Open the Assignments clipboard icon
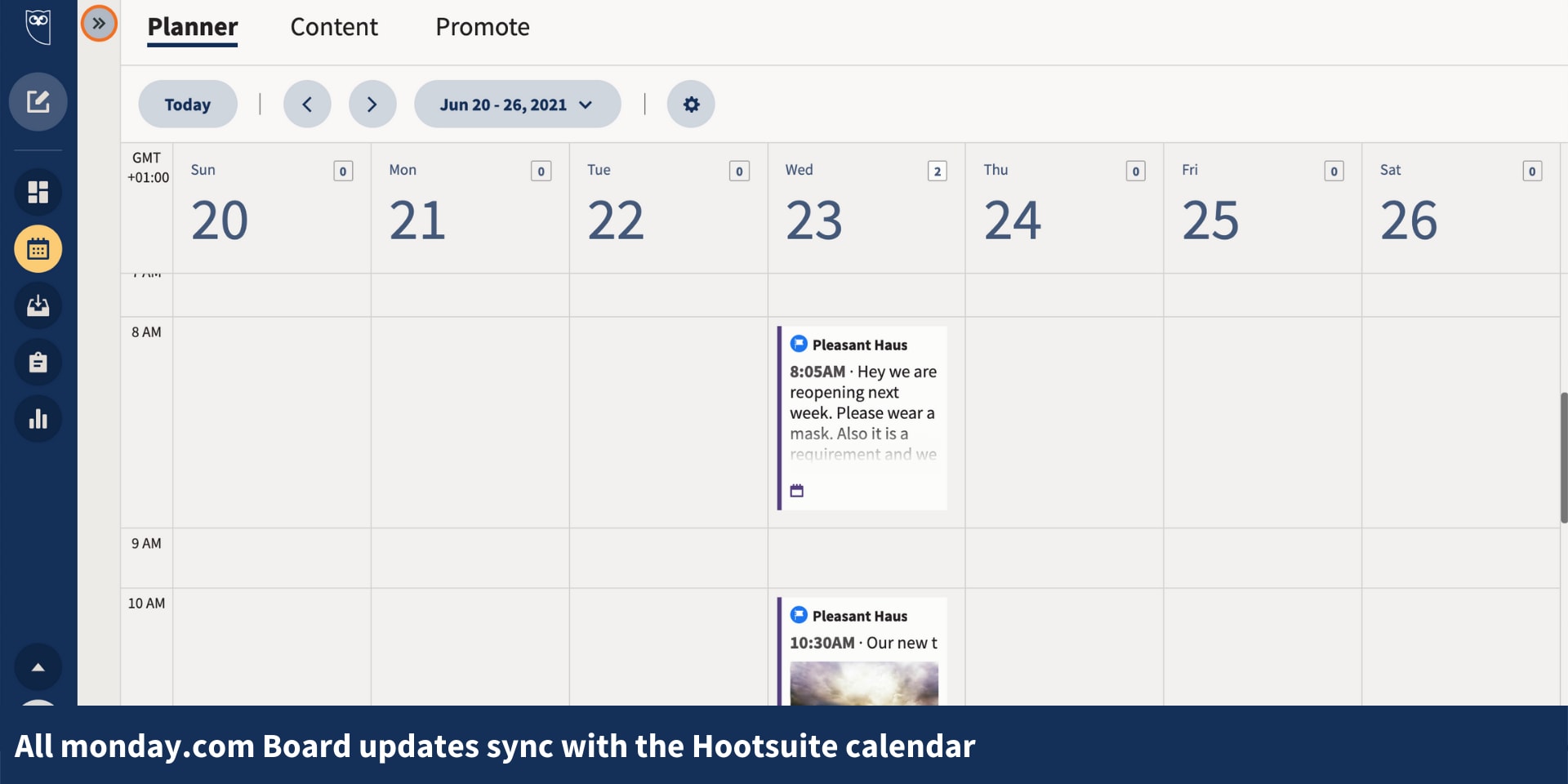Screen dimensions: 1568x784 pyautogui.click(x=38, y=363)
